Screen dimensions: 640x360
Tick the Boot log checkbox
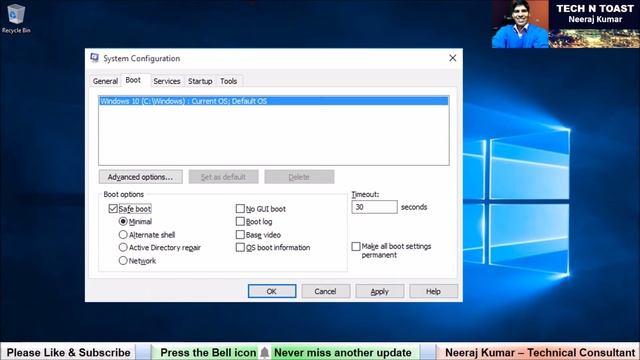coord(240,222)
